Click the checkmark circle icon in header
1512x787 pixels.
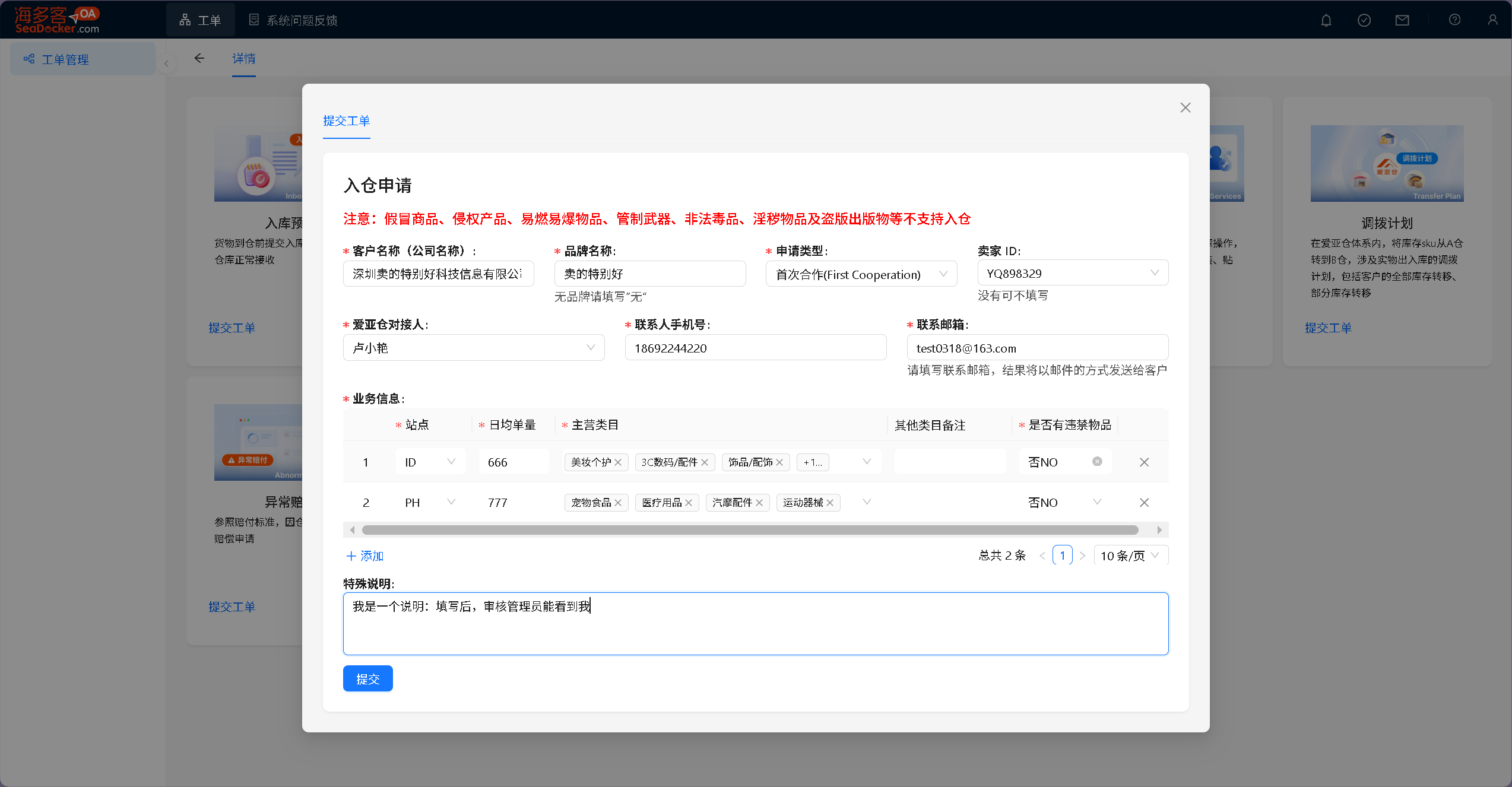(1364, 20)
